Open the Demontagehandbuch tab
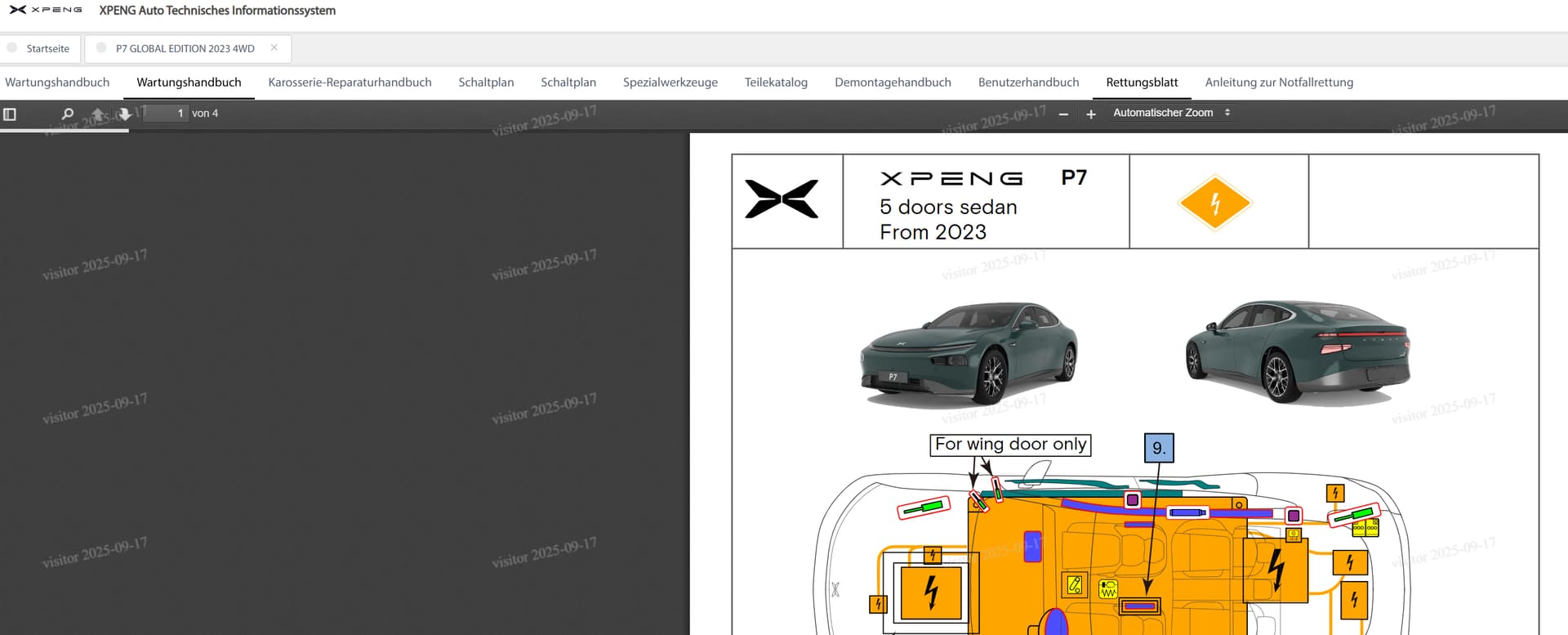This screenshot has width=1568, height=635. point(893,83)
